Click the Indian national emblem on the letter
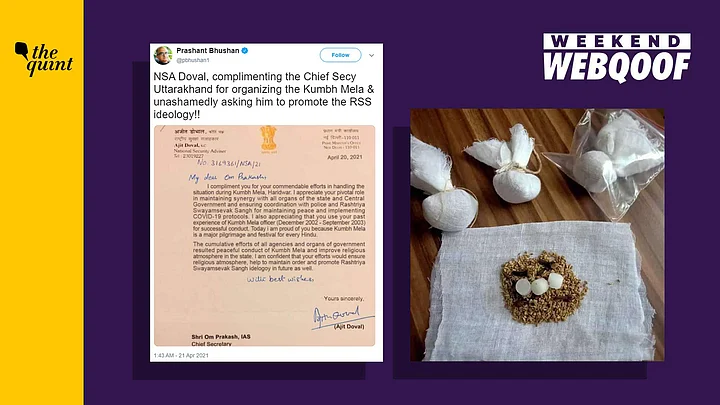Image resolution: width=720 pixels, height=405 pixels. (x=269, y=139)
